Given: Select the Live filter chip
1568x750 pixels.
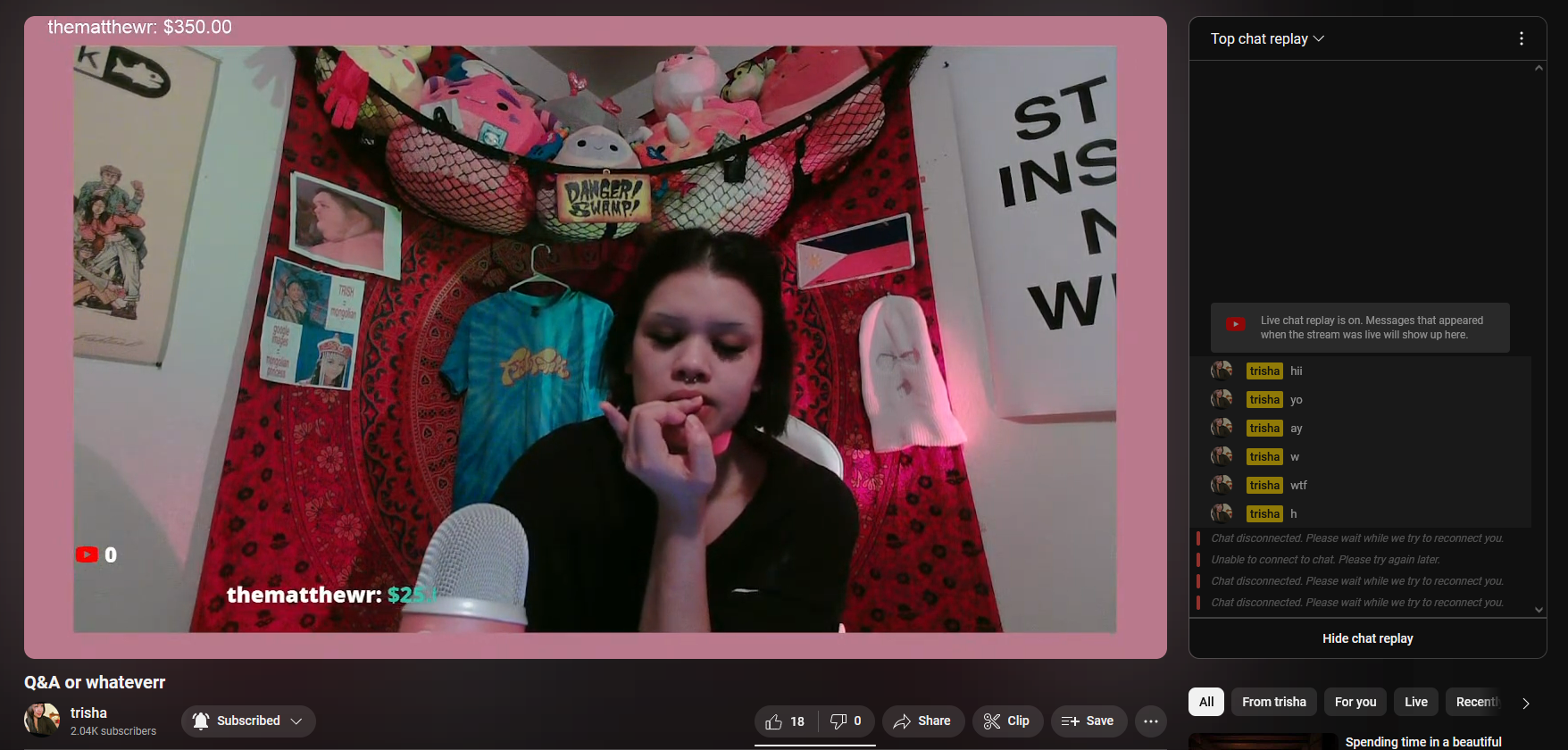Looking at the screenshot, I should point(1416,702).
